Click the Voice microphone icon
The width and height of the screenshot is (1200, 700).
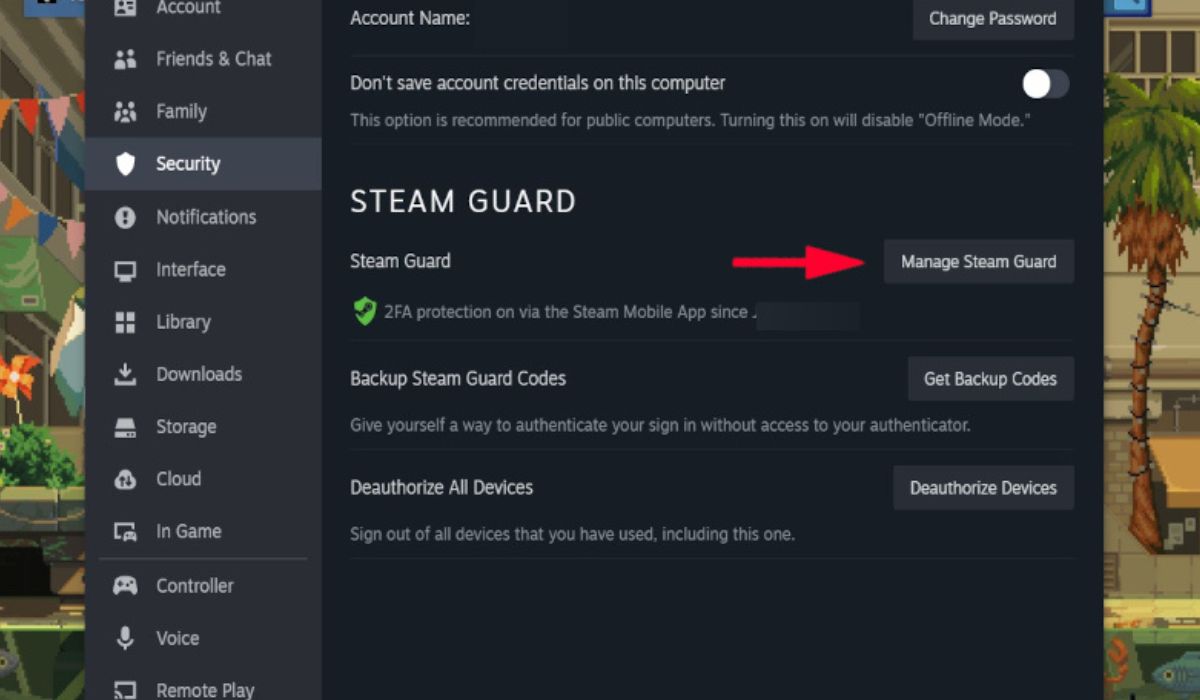pyautogui.click(x=126, y=638)
